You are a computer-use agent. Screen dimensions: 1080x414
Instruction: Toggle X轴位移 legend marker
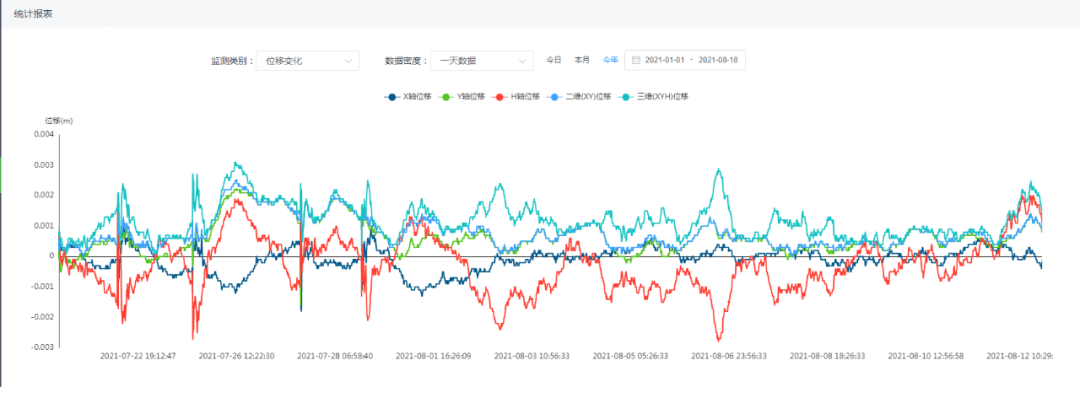(392, 97)
